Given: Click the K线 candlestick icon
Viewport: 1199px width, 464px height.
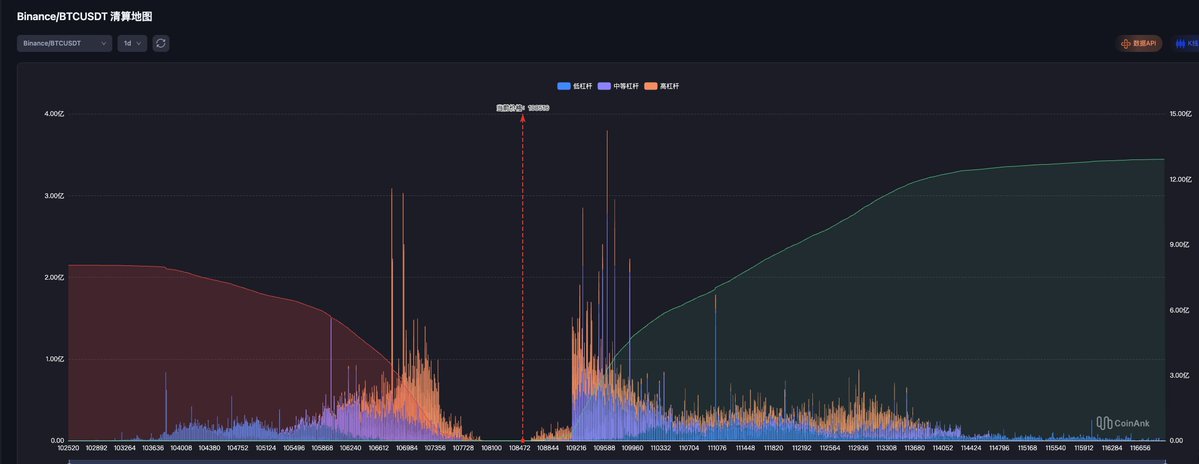Looking at the screenshot, I should pyautogui.click(x=1182, y=43).
